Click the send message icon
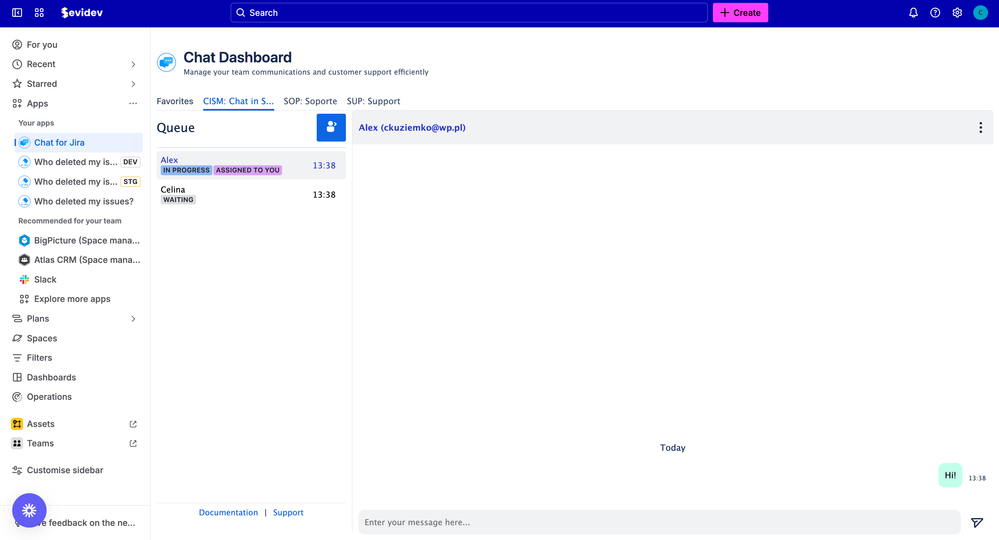This screenshot has height=540, width=999. [977, 522]
